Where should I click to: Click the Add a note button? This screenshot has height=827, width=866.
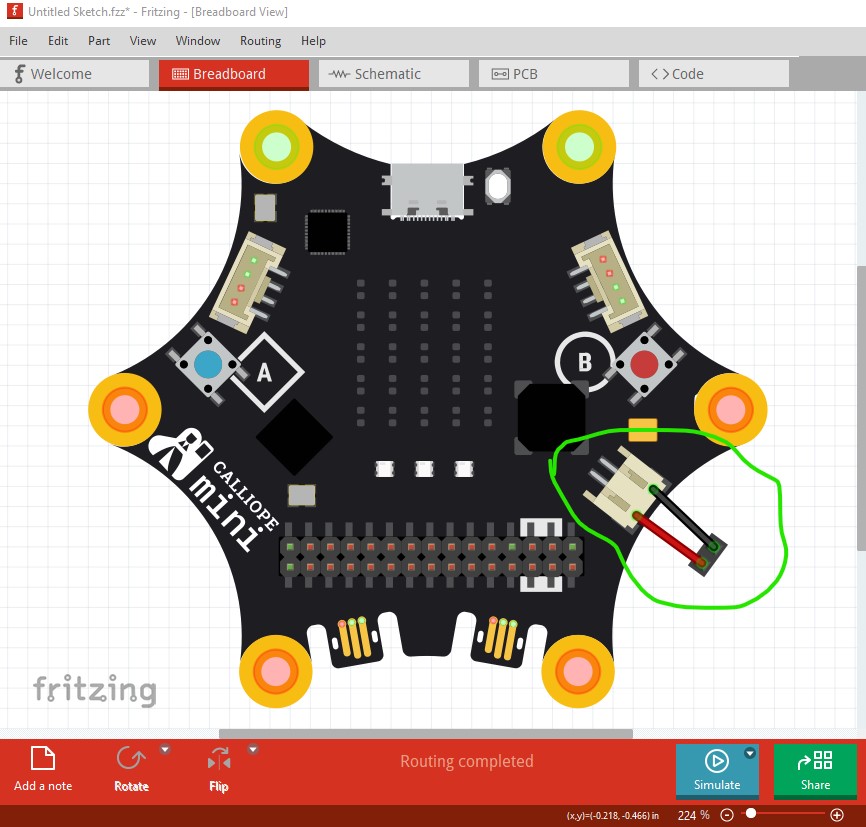pos(43,768)
